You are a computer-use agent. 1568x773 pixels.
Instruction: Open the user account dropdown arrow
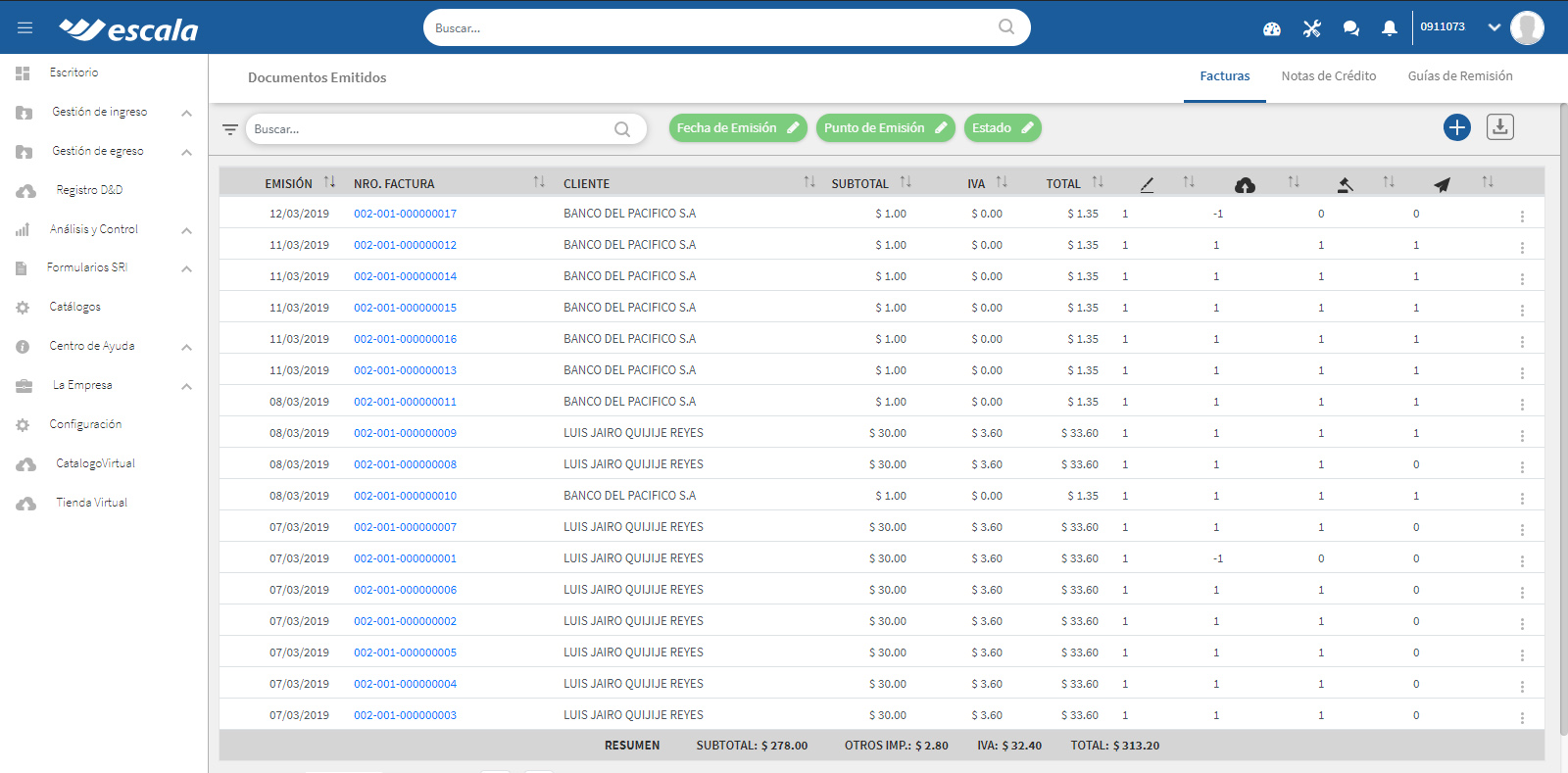coord(1494,27)
